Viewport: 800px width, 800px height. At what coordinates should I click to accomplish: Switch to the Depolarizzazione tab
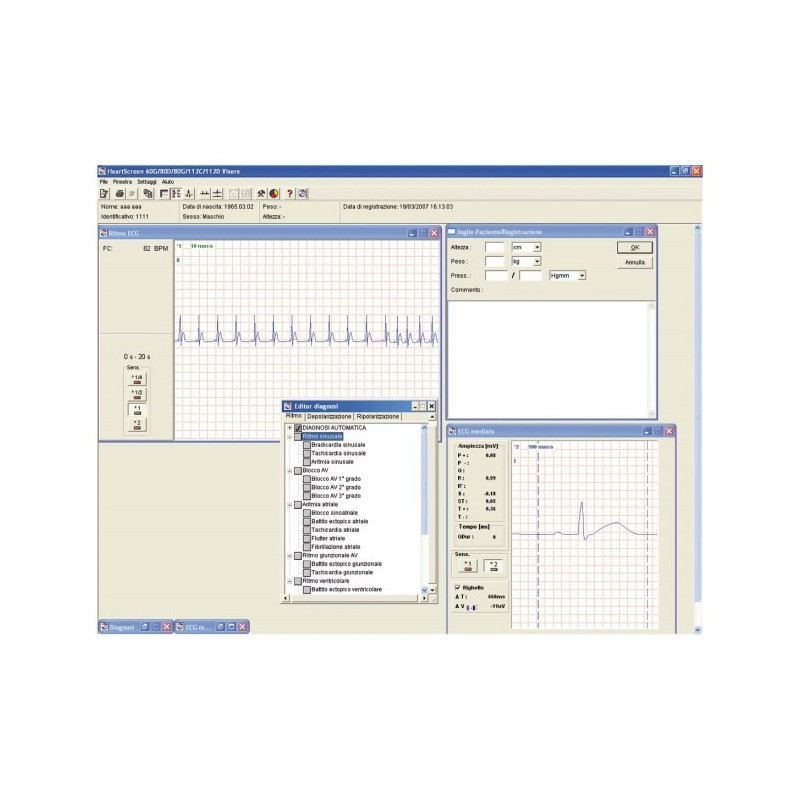329,416
